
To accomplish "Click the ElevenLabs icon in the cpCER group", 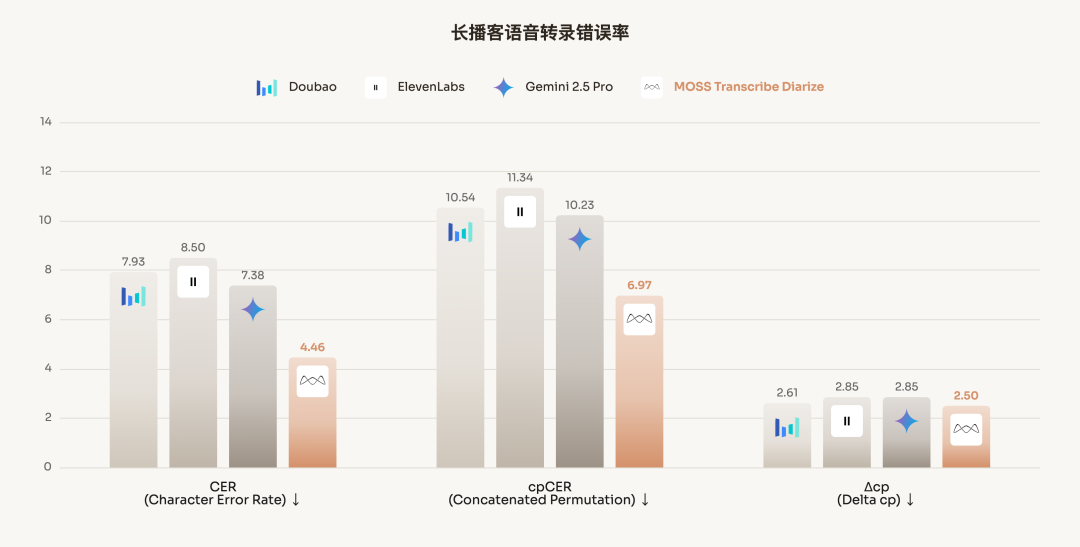I will [520, 211].
